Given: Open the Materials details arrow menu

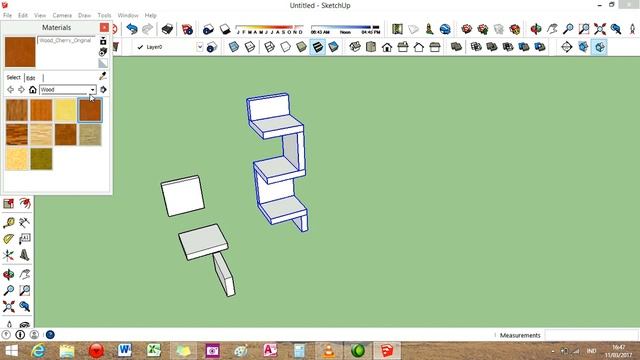Looking at the screenshot, I should click(103, 90).
